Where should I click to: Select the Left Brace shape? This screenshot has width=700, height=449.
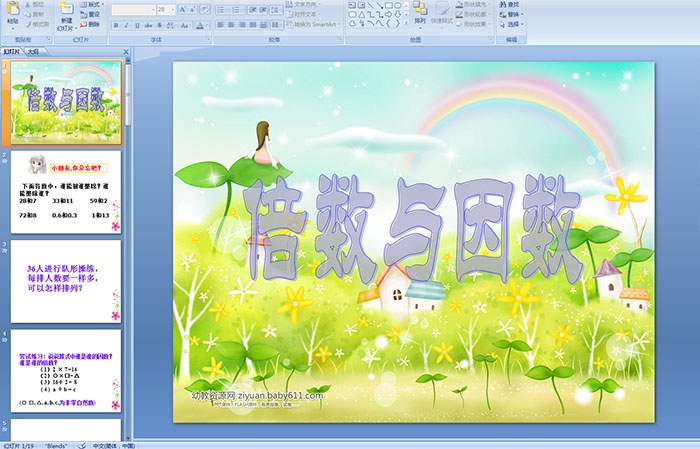388,24
